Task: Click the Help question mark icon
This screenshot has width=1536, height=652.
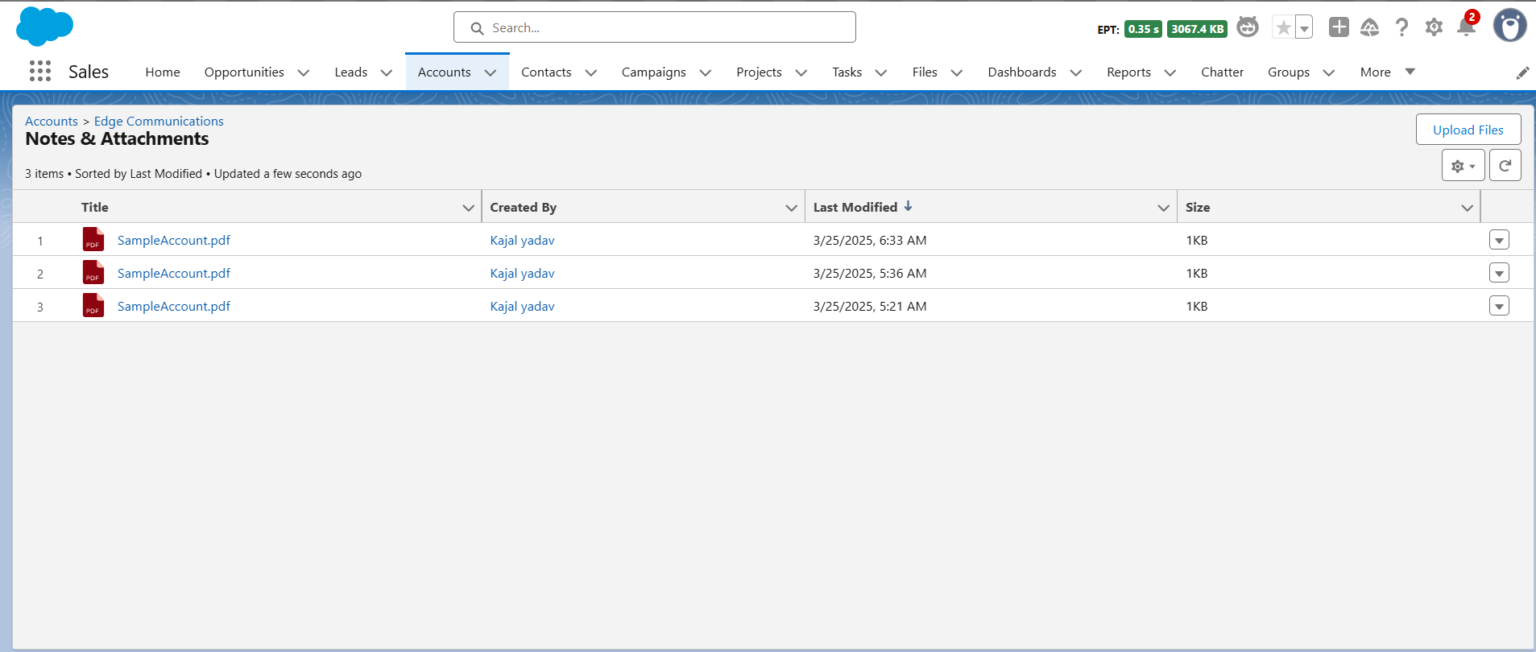Action: coord(1402,27)
